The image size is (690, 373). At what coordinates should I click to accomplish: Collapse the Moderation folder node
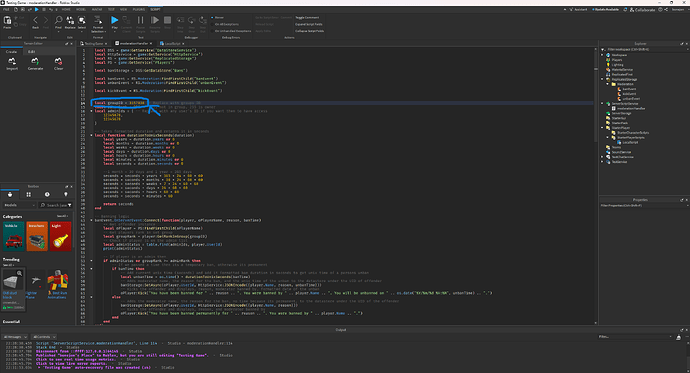608,84
